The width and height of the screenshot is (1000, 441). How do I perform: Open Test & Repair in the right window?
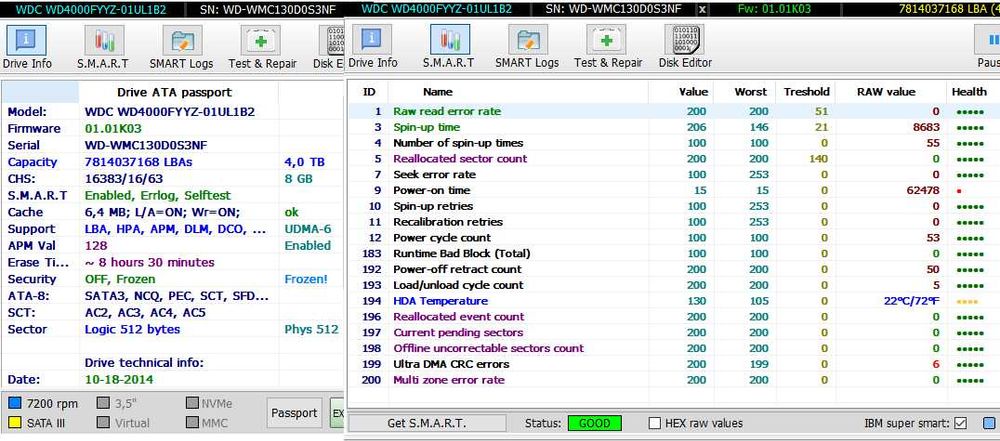click(x=608, y=46)
